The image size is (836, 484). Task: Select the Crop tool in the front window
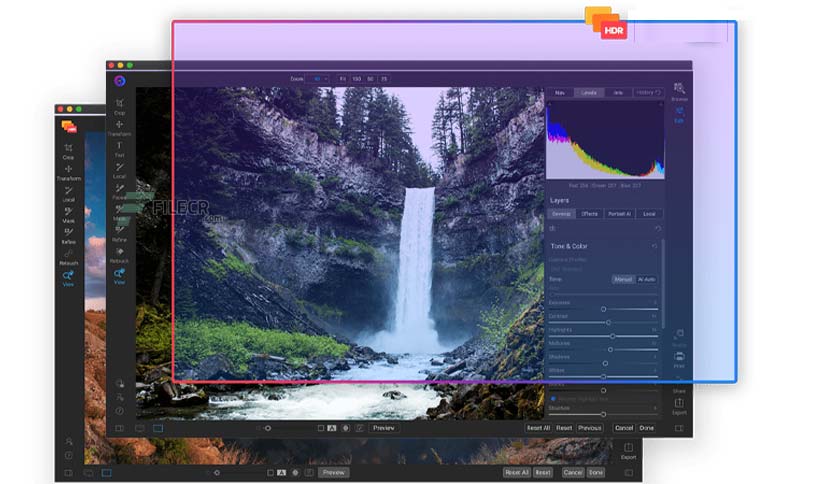click(x=119, y=106)
